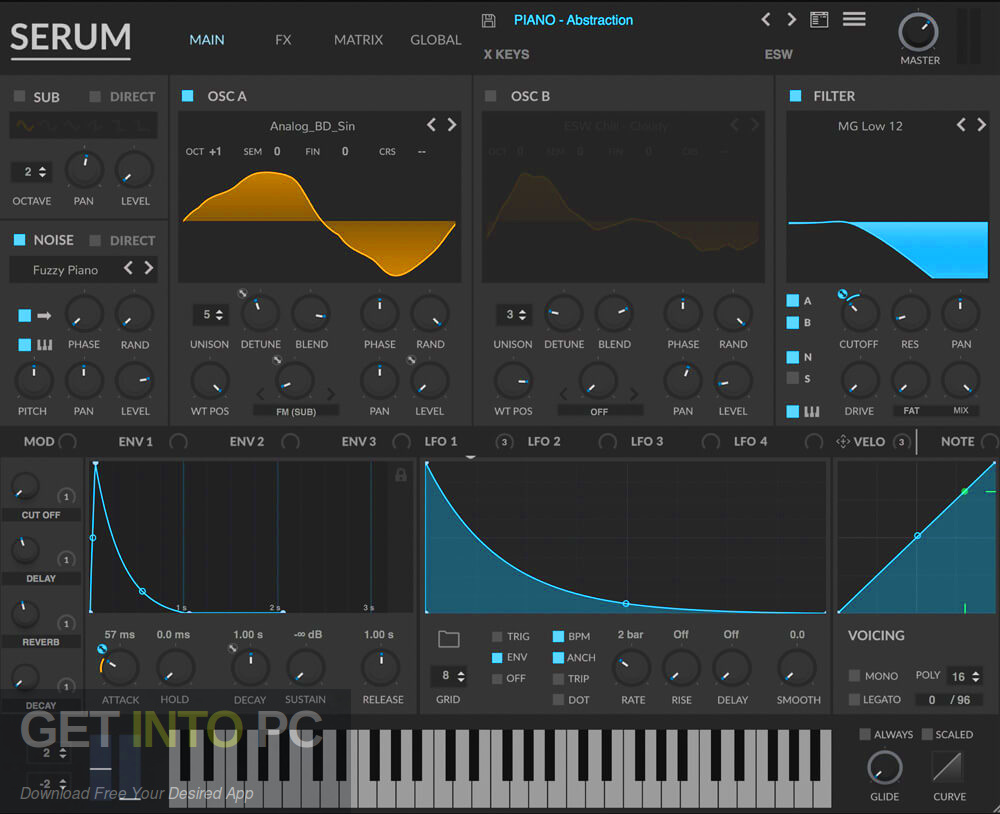Open the MG Low 12 filter type menu
The height and width of the screenshot is (814, 1000).
pyautogui.click(x=870, y=126)
